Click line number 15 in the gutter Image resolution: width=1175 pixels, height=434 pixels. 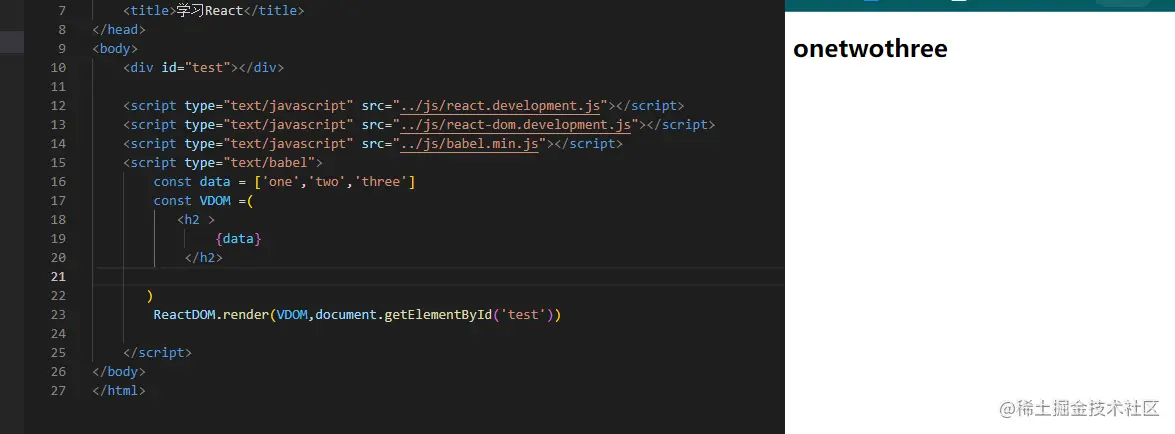(x=58, y=163)
